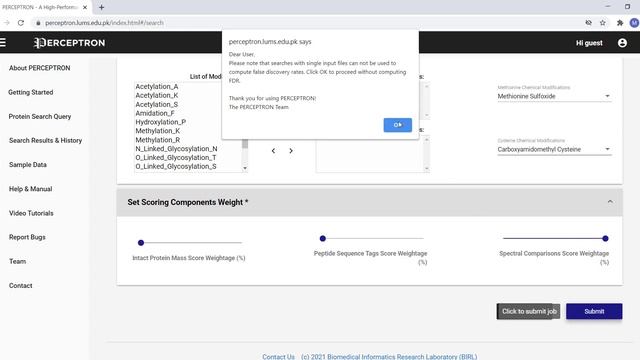The height and width of the screenshot is (360, 640).
Task: Open the Report Bugs page
Action: [x=27, y=237]
